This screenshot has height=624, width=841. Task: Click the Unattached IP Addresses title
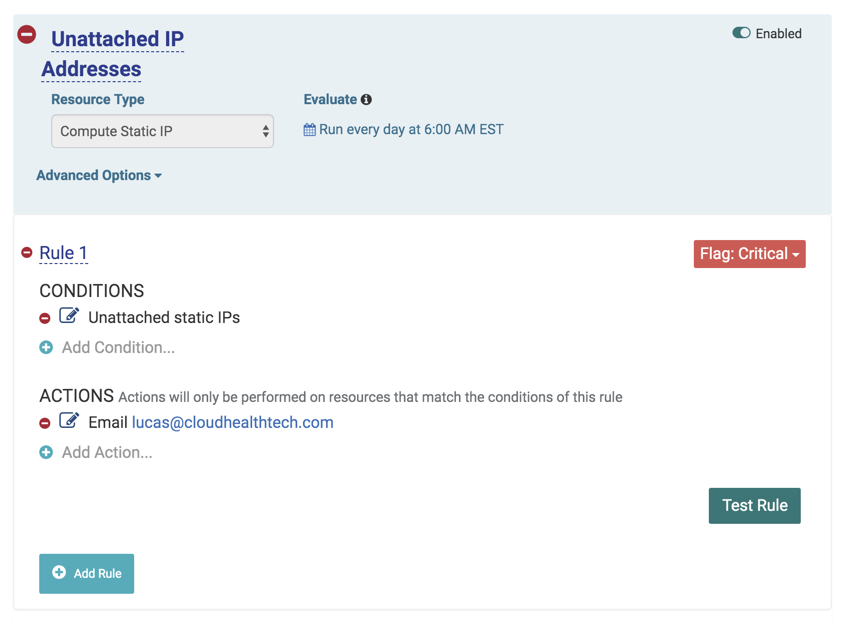click(x=117, y=40)
